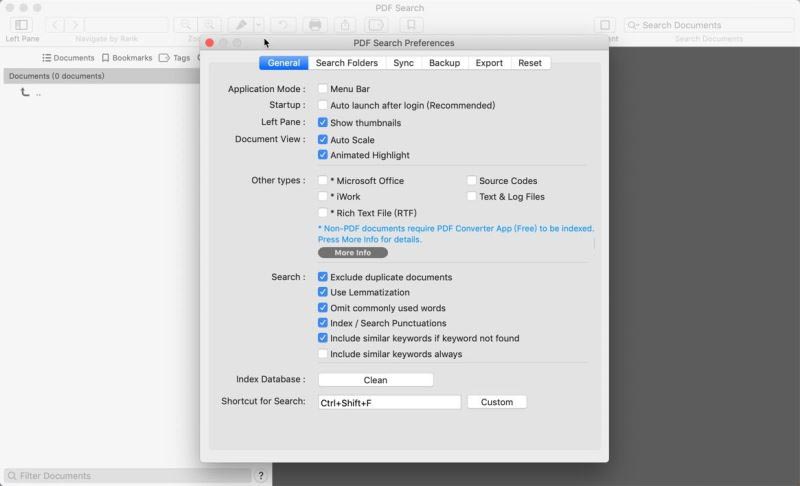
Task: Select the 'Documents (0 documents)' header row
Action: pos(102,76)
